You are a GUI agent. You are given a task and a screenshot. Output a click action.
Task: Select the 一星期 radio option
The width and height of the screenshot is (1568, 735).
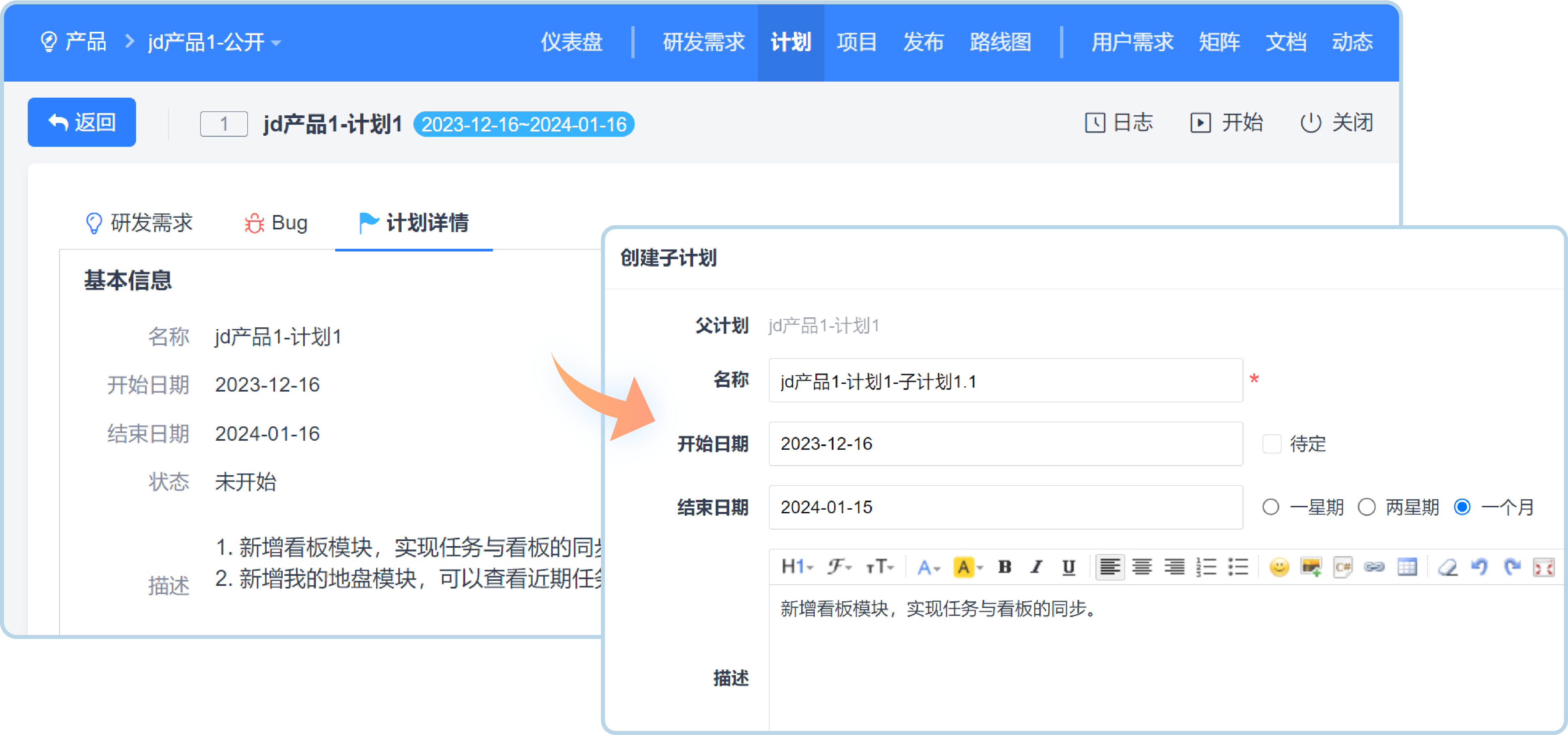[1270, 507]
